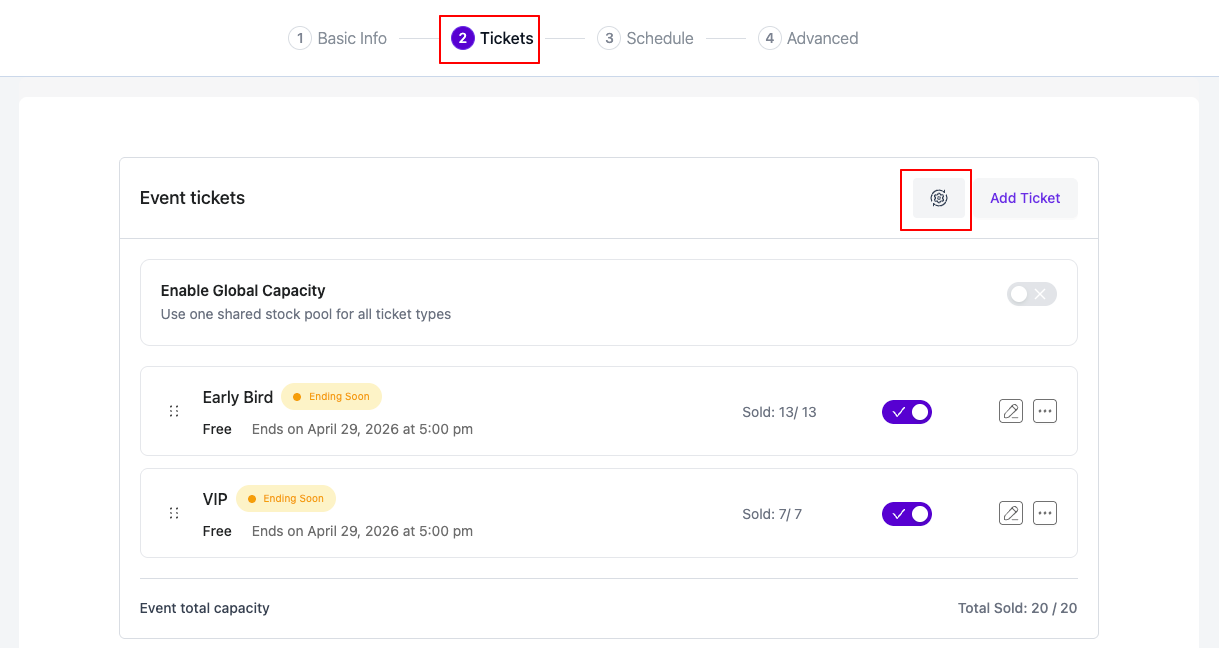The height and width of the screenshot is (648, 1219).
Task: Click the Add Ticket button
Action: [x=1025, y=198]
